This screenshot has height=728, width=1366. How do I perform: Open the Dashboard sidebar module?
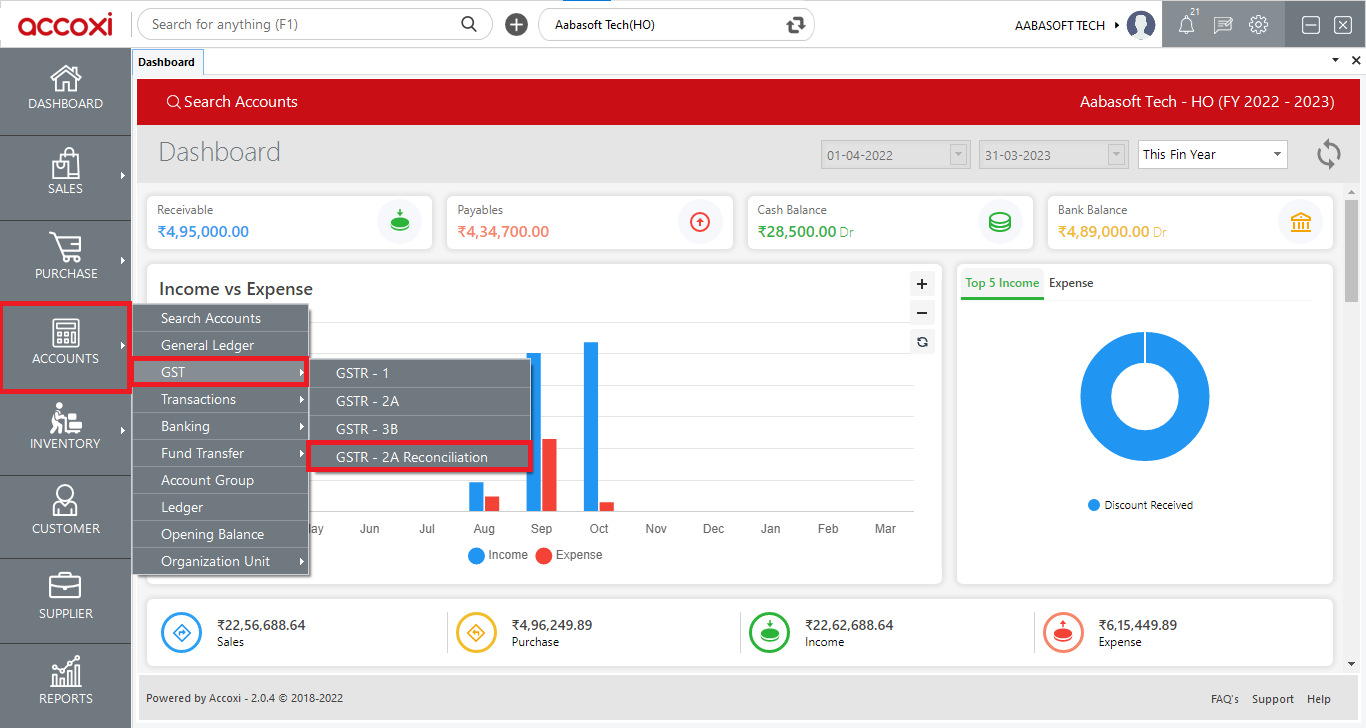[x=65, y=88]
